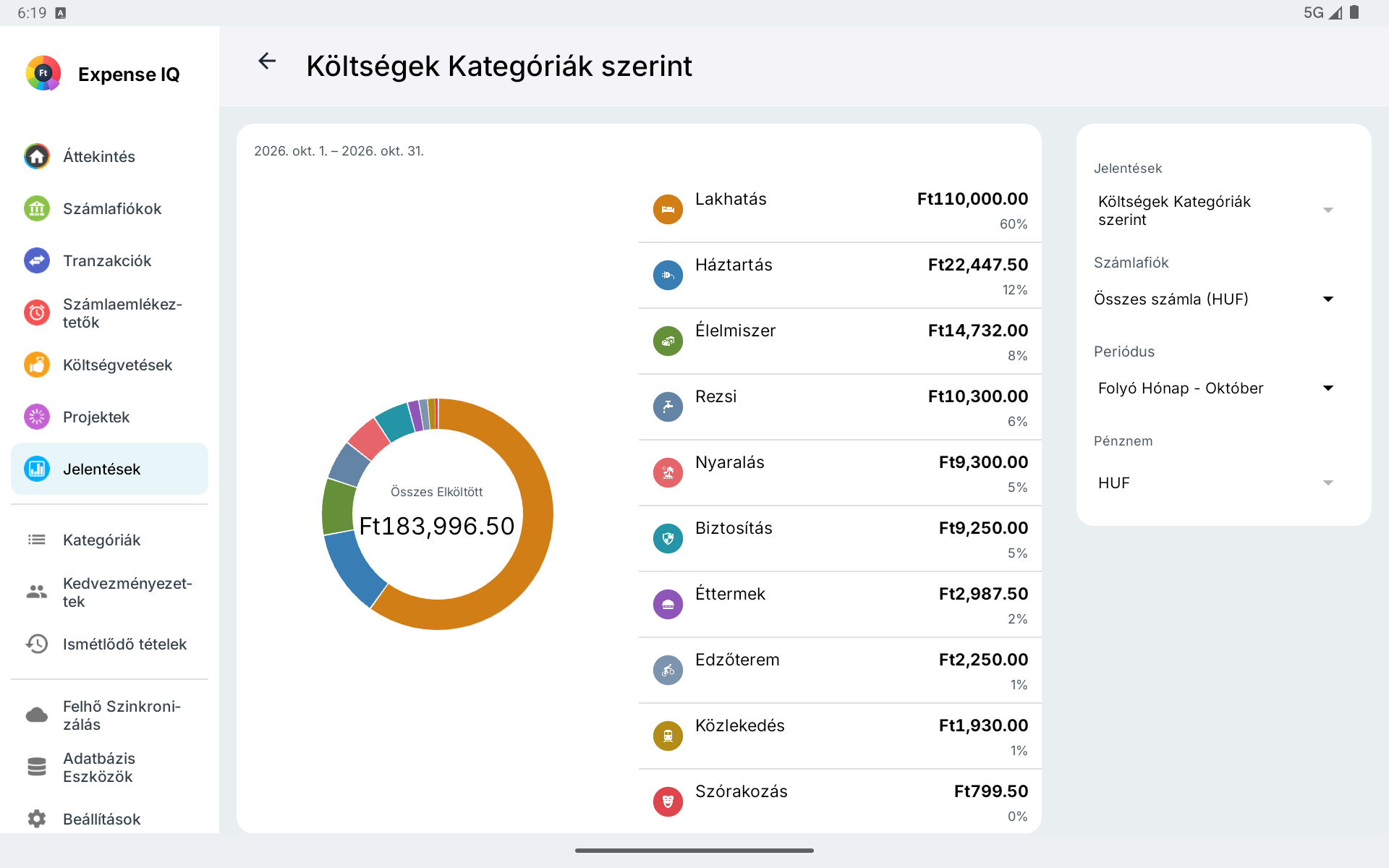Open Áttekintés home icon in sidebar
Image resolution: width=1389 pixels, height=868 pixels.
click(37, 156)
